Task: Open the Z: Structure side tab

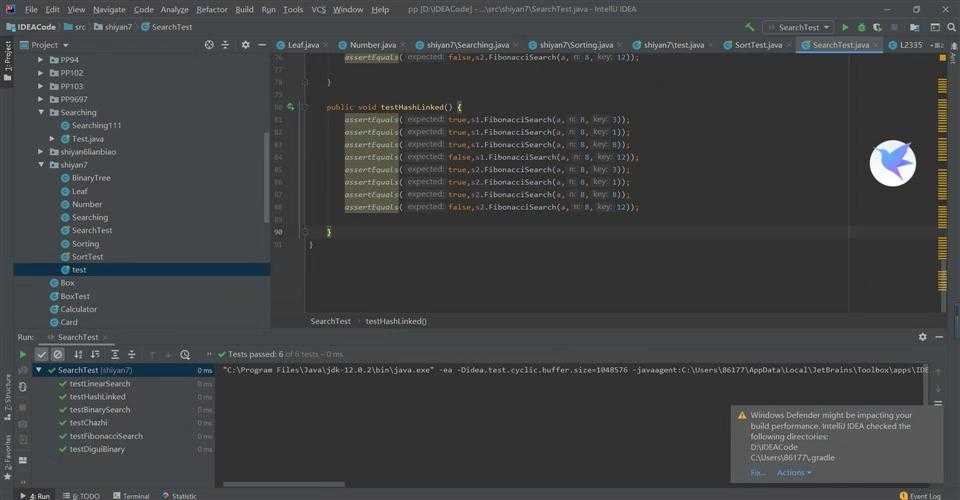Action: coord(7,398)
